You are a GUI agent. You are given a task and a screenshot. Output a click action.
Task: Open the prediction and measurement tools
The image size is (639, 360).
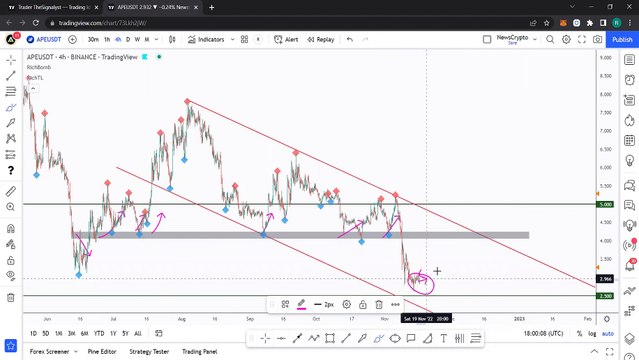point(11,155)
